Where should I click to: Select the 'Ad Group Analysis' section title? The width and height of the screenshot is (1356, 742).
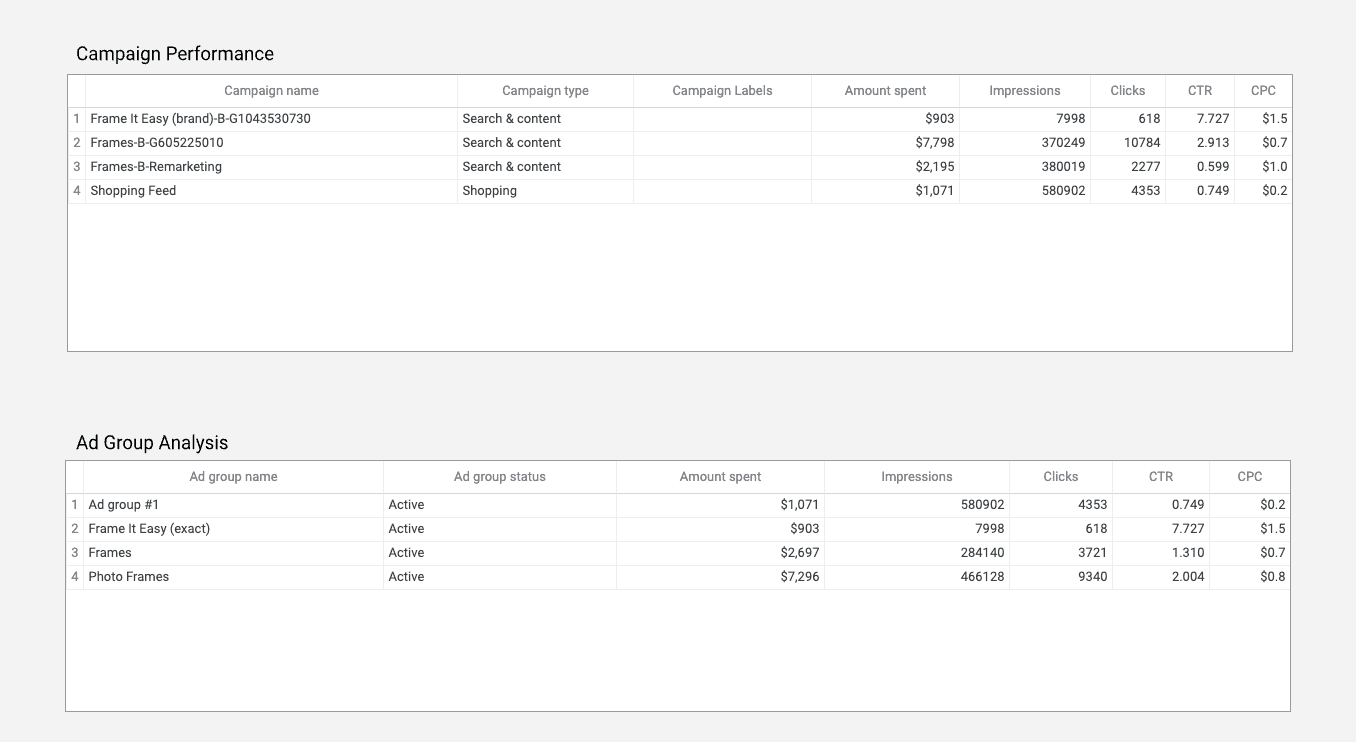[x=152, y=443]
